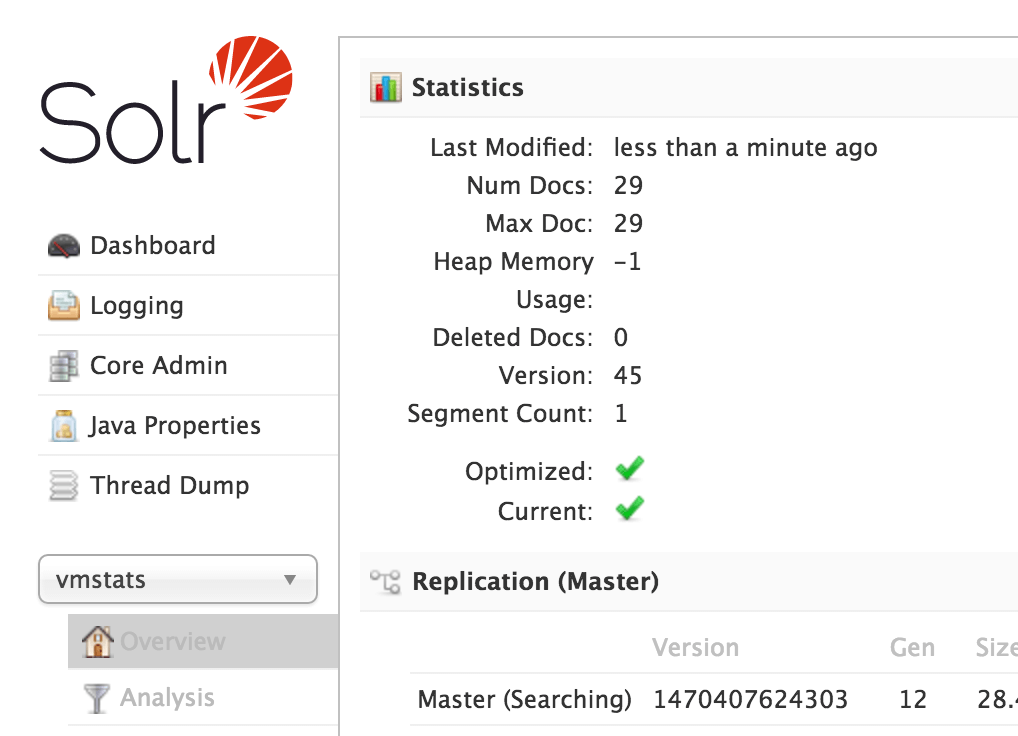Collapse the Replication (Master) section header
The width and height of the screenshot is (1018, 736).
click(x=689, y=582)
